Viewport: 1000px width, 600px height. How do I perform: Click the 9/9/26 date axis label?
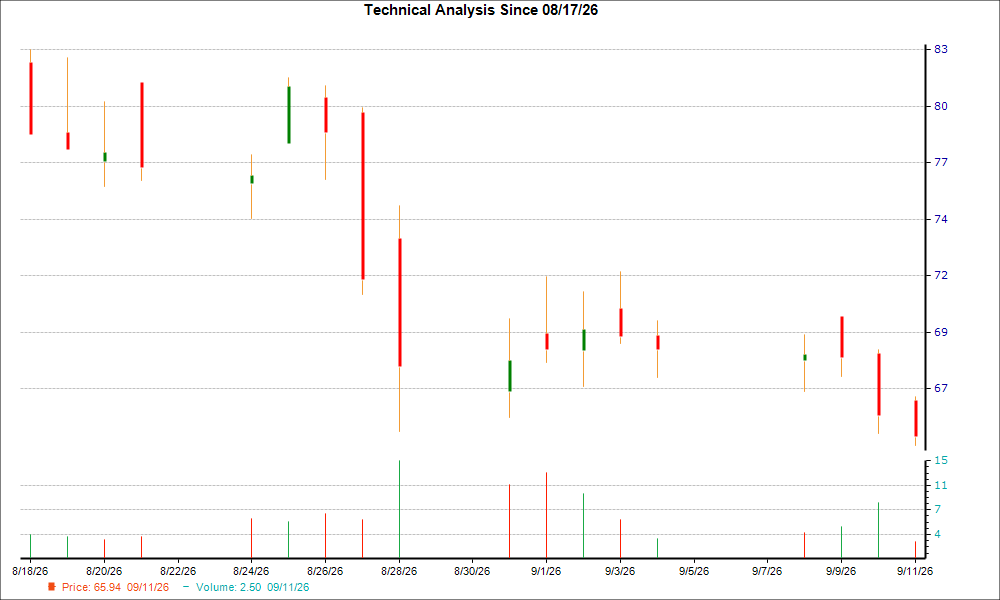[x=841, y=571]
